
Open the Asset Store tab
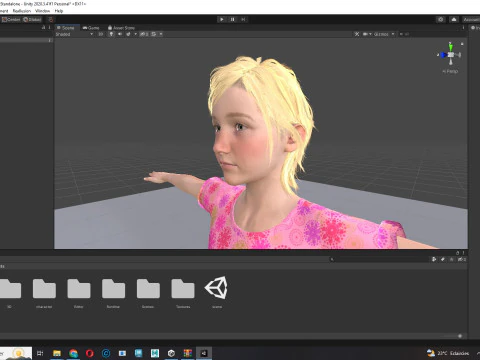pyautogui.click(x=121, y=28)
